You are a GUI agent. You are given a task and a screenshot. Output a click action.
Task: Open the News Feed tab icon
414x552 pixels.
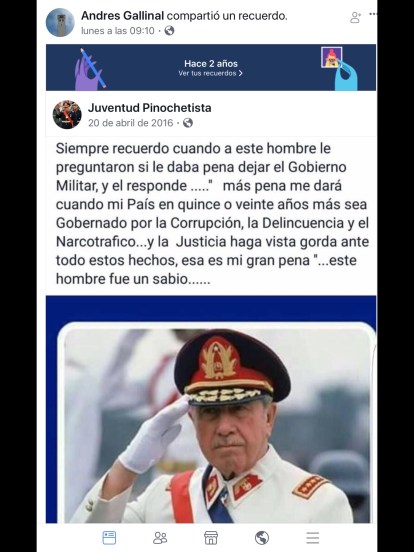[x=109, y=538]
